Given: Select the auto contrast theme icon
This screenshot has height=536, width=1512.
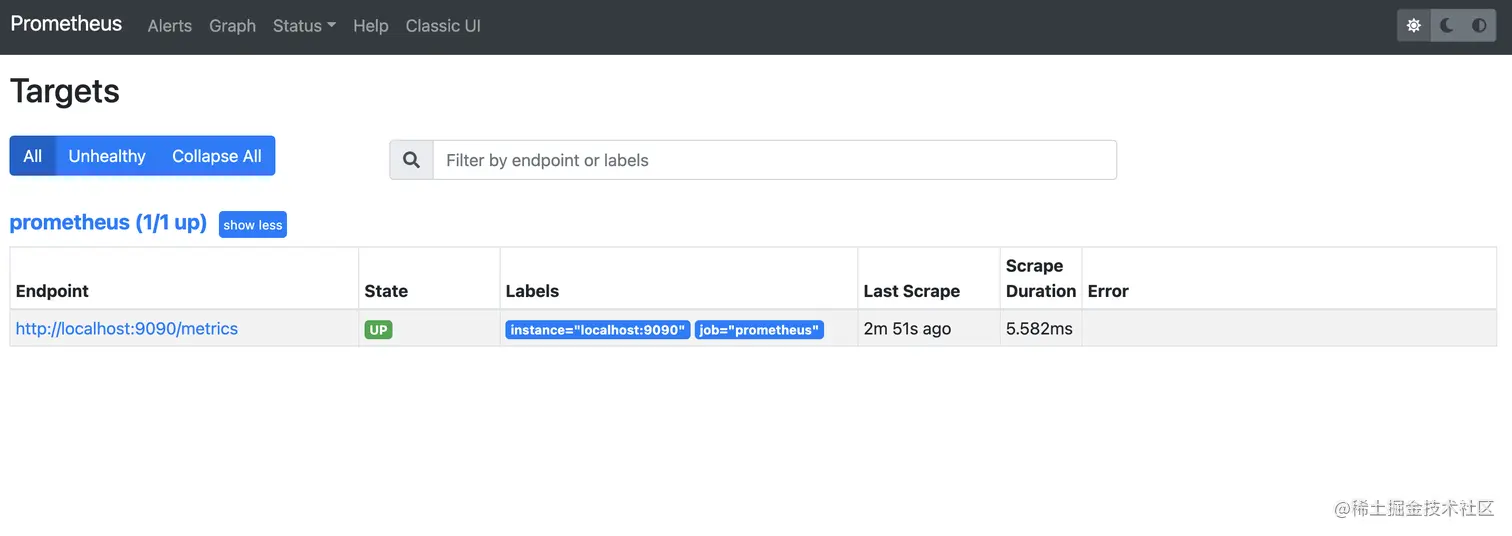Looking at the screenshot, I should 1479,26.
